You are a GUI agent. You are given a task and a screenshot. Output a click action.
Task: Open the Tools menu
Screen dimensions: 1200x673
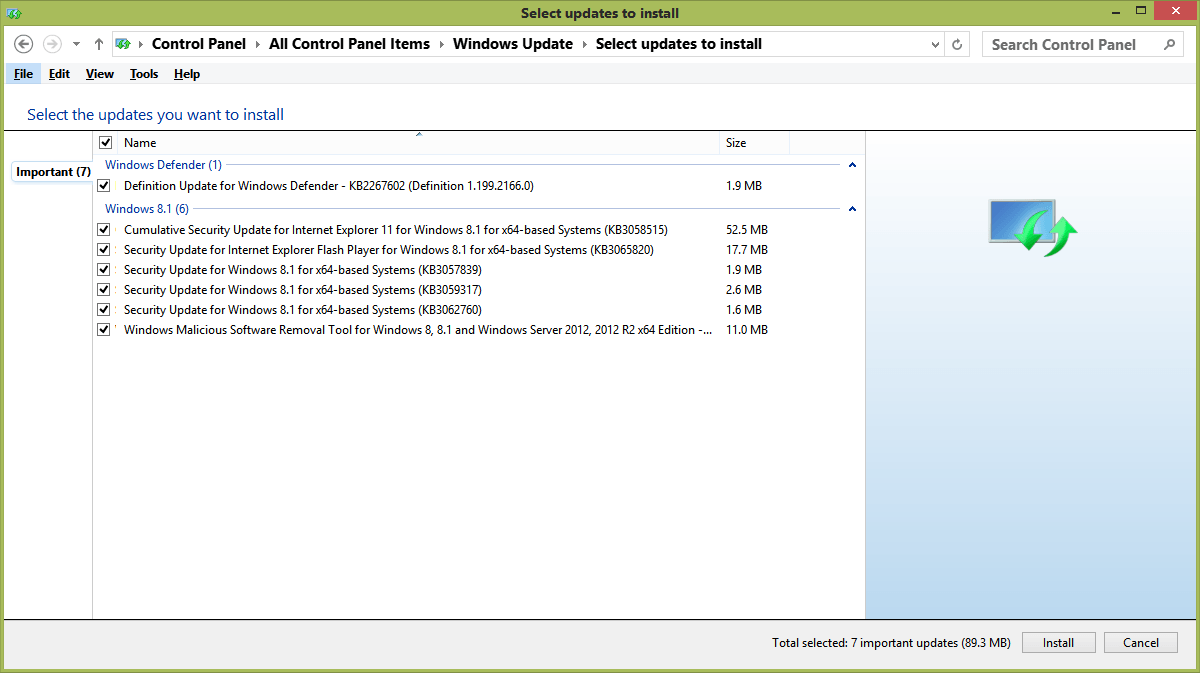(144, 74)
